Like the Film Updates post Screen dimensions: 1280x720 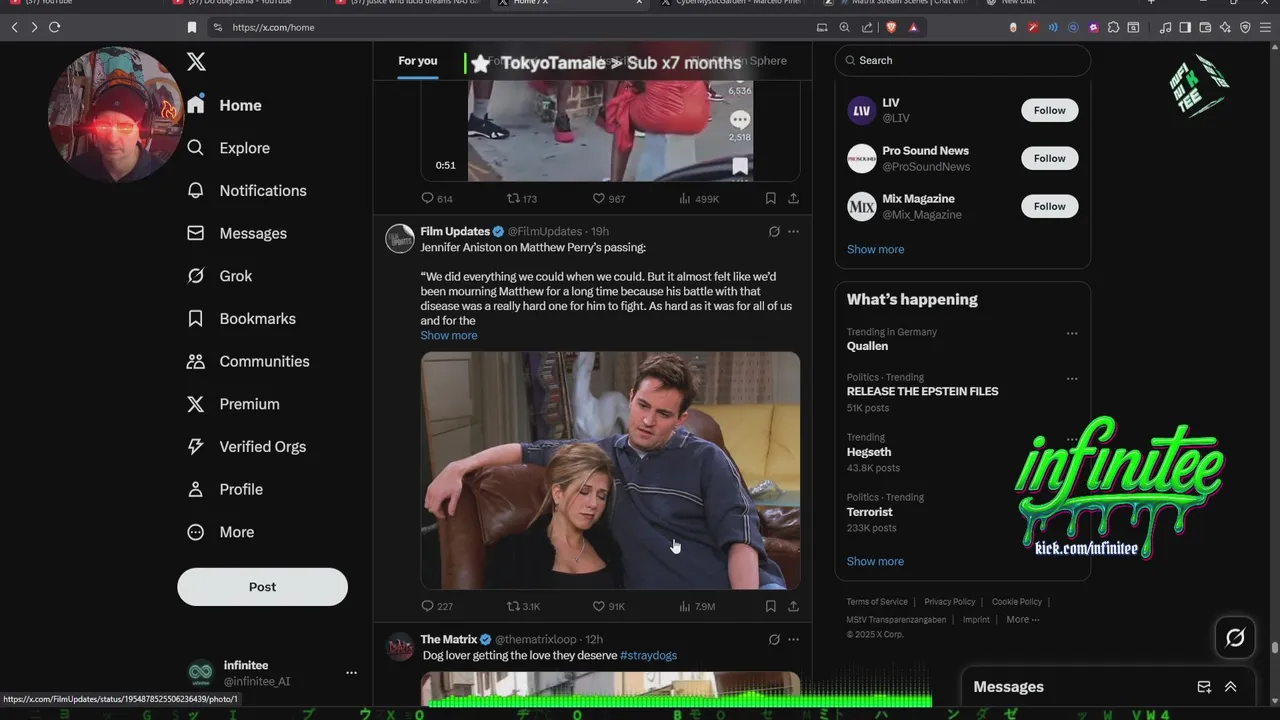608,606
